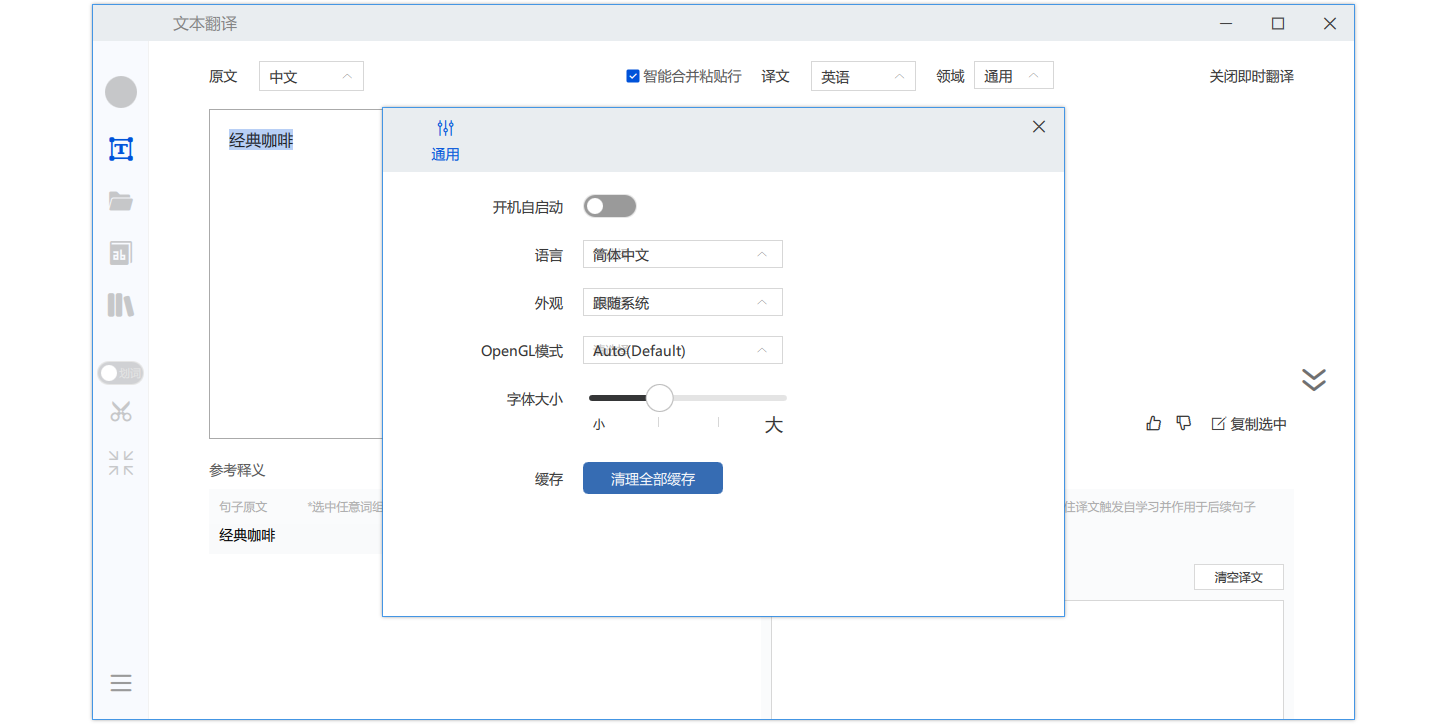
Task: Click the user avatar circle in sidebar
Action: pos(121,92)
